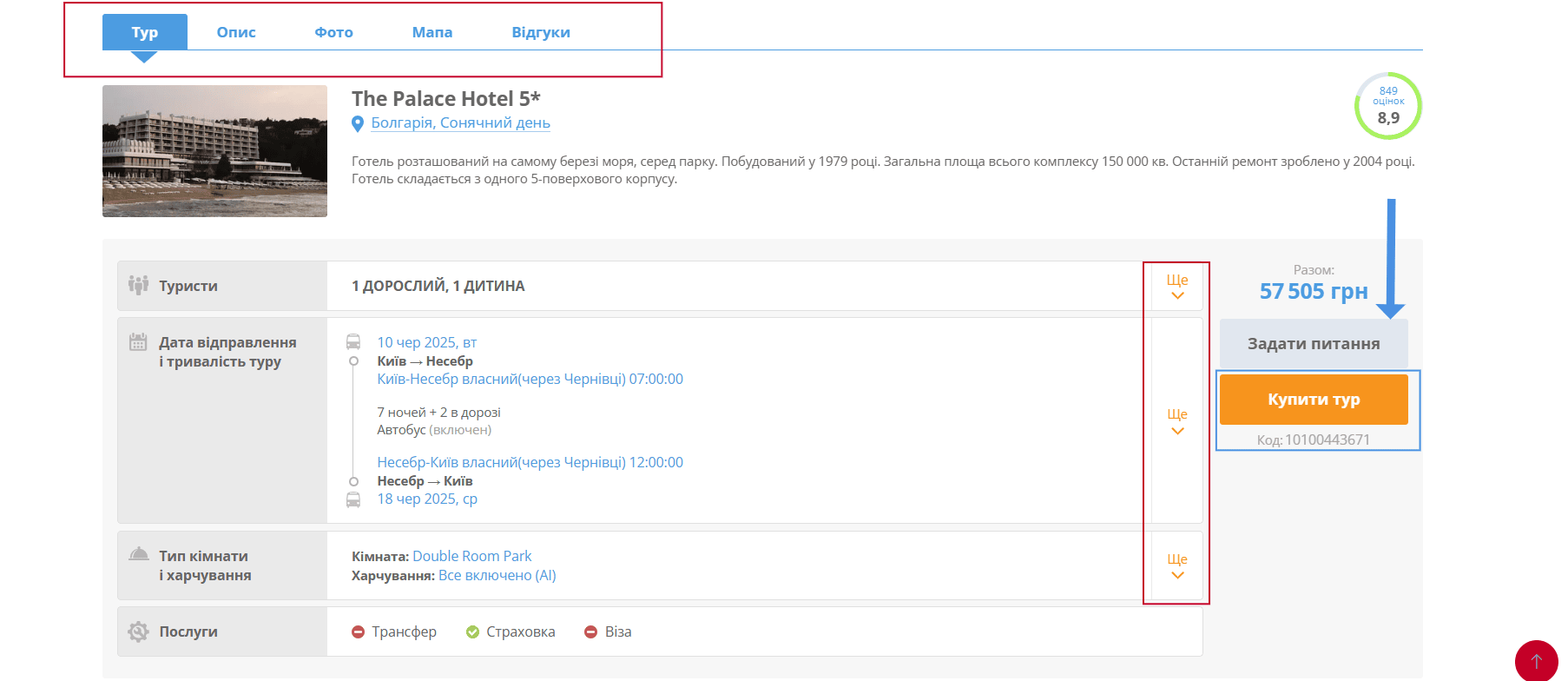Expand 'Ще' in the departure date row
The height and width of the screenshot is (681, 1568).
coord(1176,421)
